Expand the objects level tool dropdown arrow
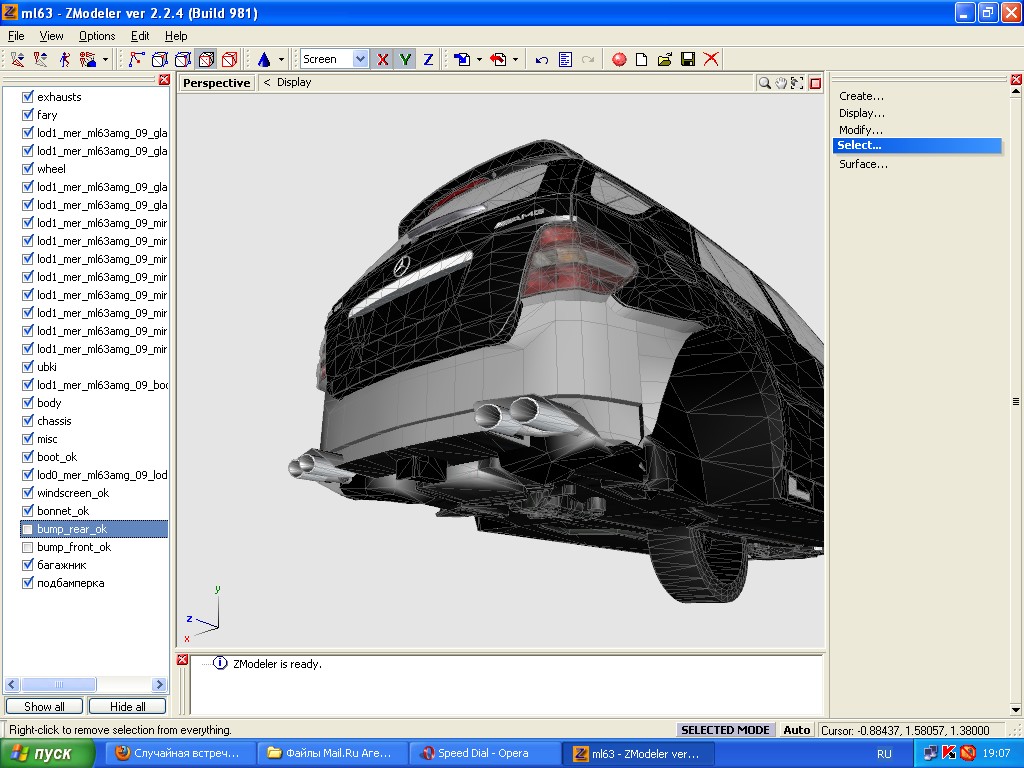The height and width of the screenshot is (768, 1024). [105, 59]
